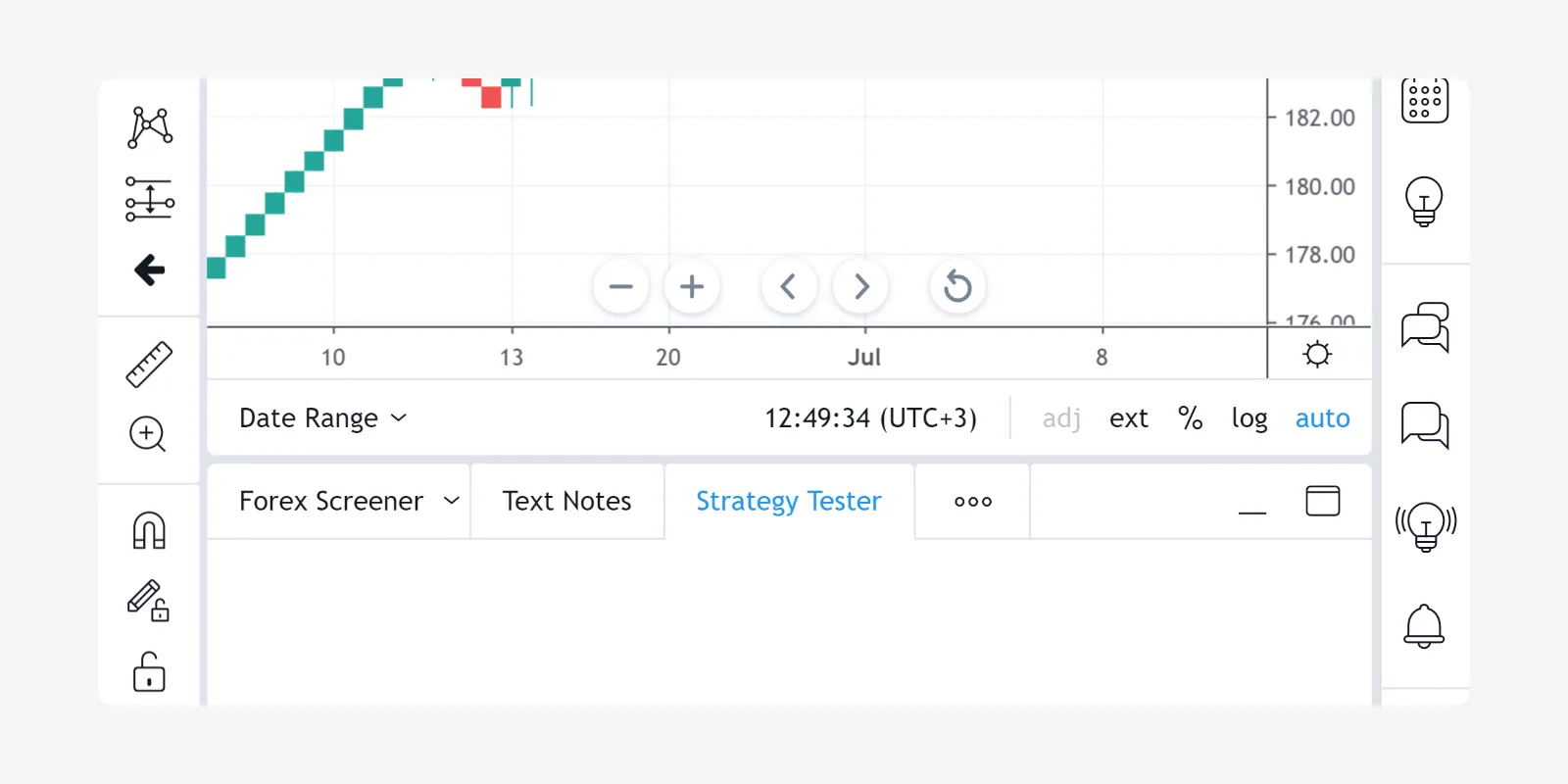Enable the magnet snapping mode
The image size is (1568, 784).
(149, 530)
